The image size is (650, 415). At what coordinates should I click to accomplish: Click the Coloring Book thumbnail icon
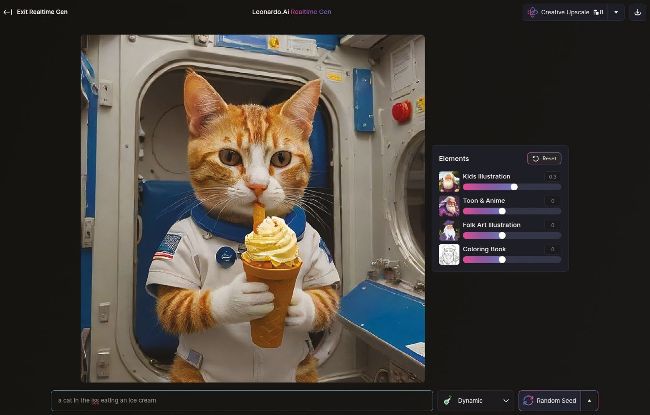pos(449,255)
